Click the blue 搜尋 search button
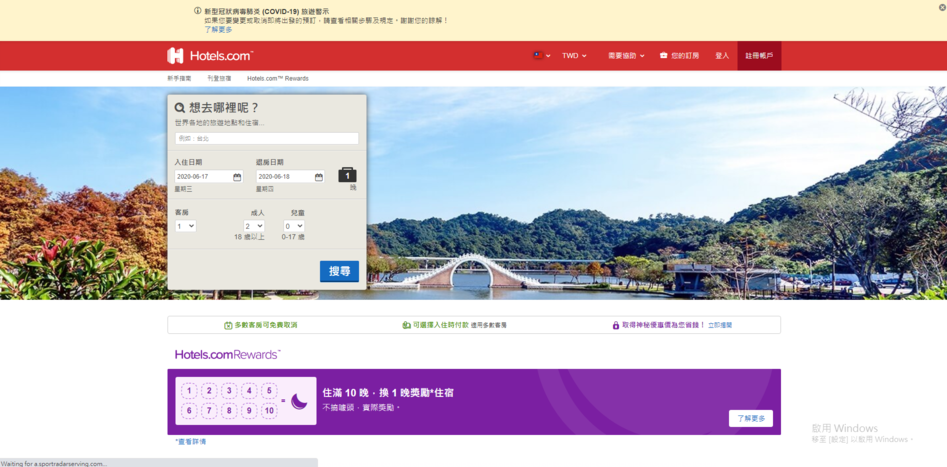The image size is (947, 467). [339, 271]
